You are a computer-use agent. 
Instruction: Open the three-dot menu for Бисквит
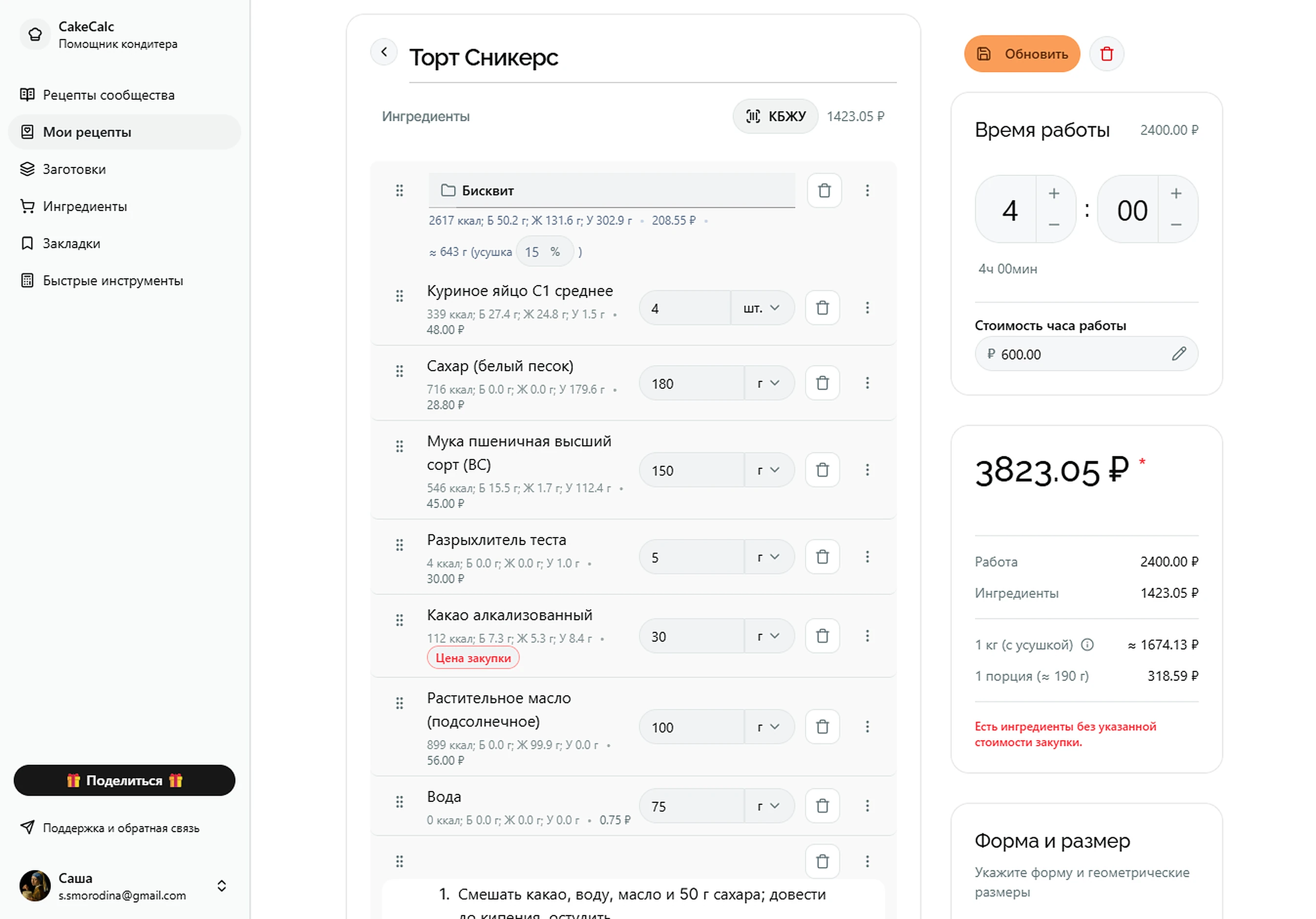click(867, 190)
